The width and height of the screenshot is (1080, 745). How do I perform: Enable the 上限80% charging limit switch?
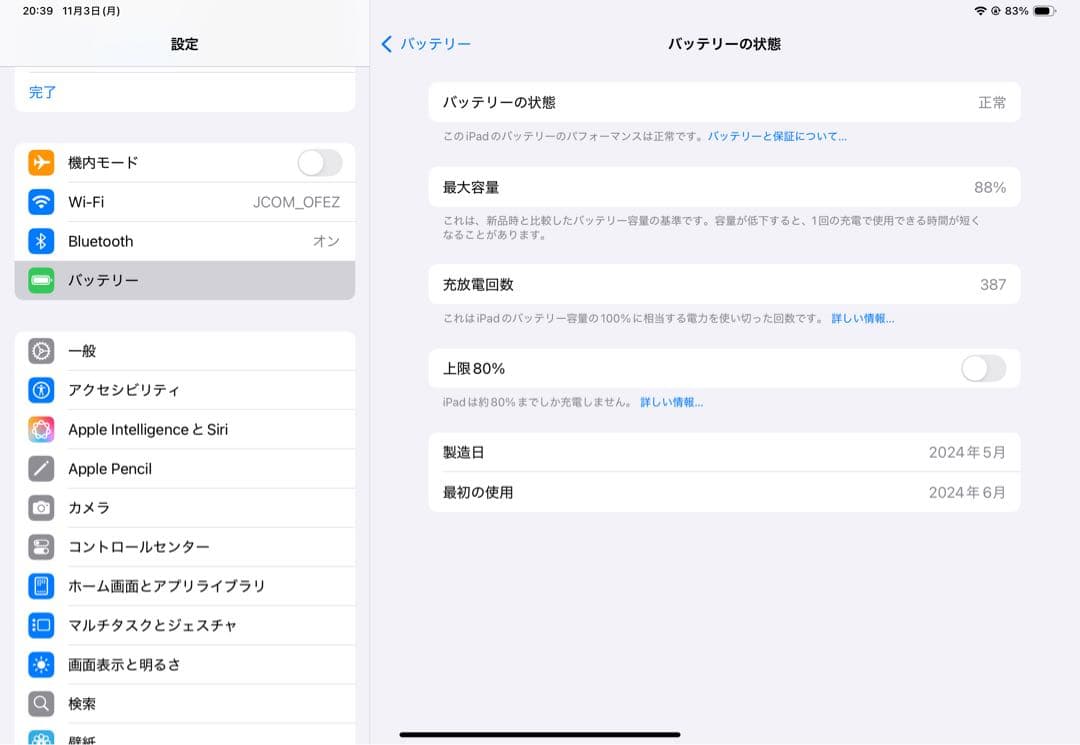point(983,368)
